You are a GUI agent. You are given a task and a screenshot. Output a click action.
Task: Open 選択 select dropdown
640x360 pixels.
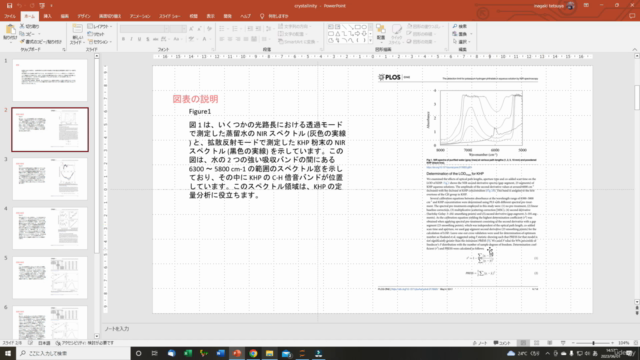click(462, 42)
